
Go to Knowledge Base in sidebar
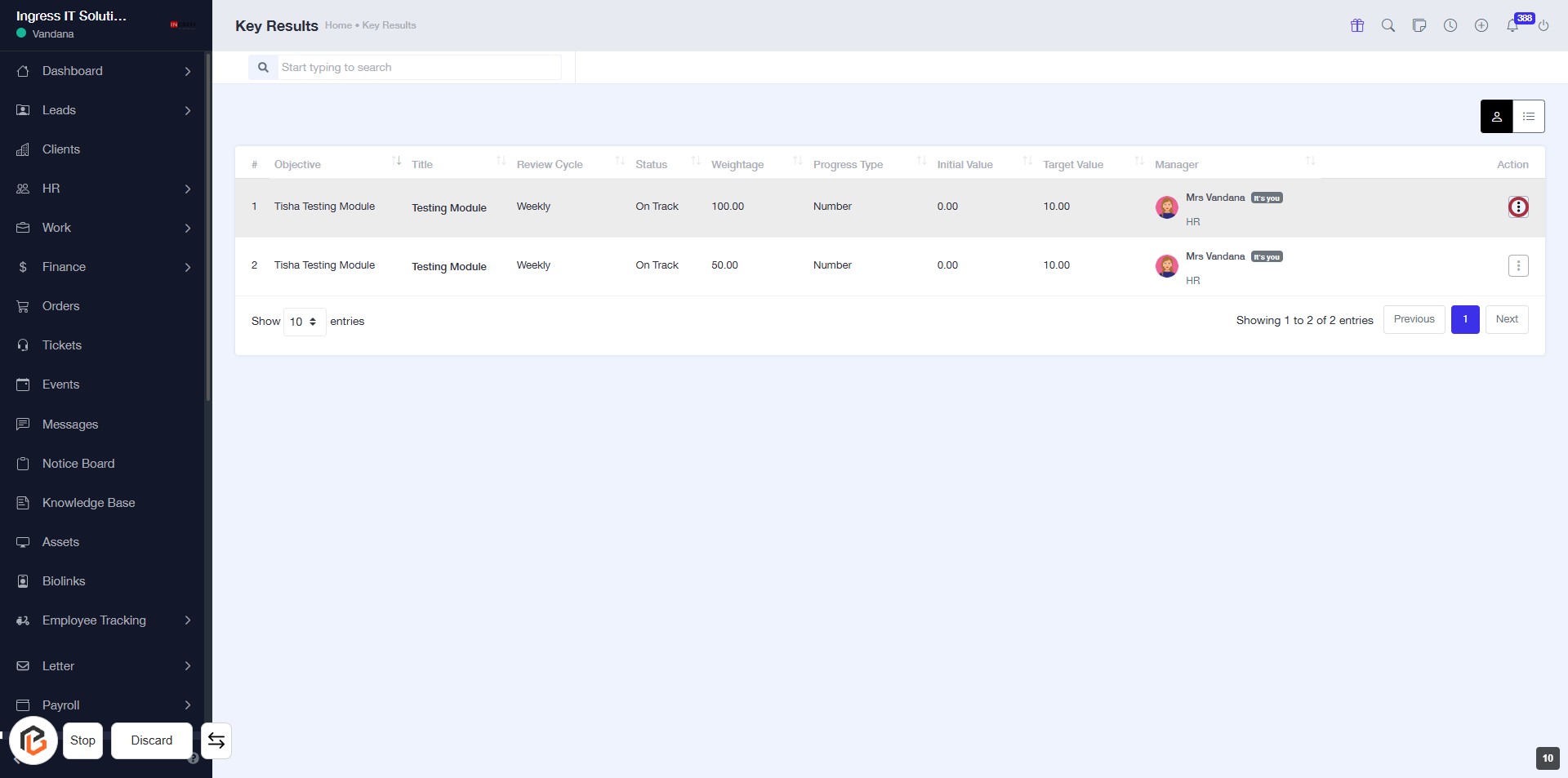pos(88,503)
